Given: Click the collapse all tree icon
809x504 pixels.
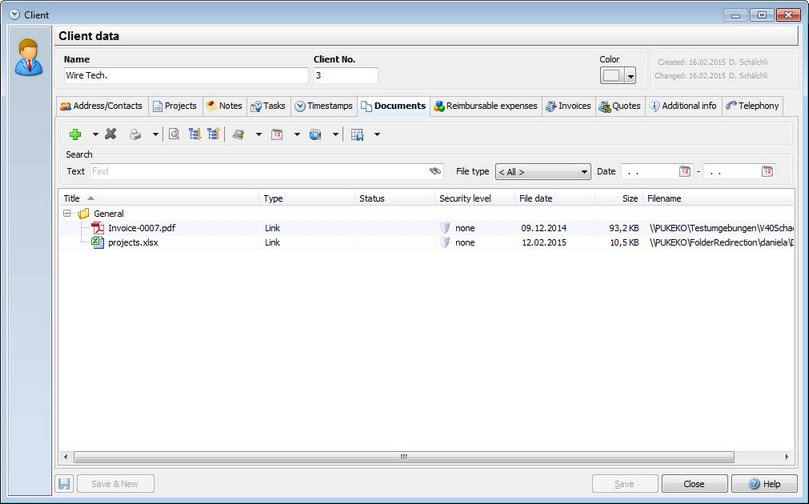Looking at the screenshot, I should [213, 135].
